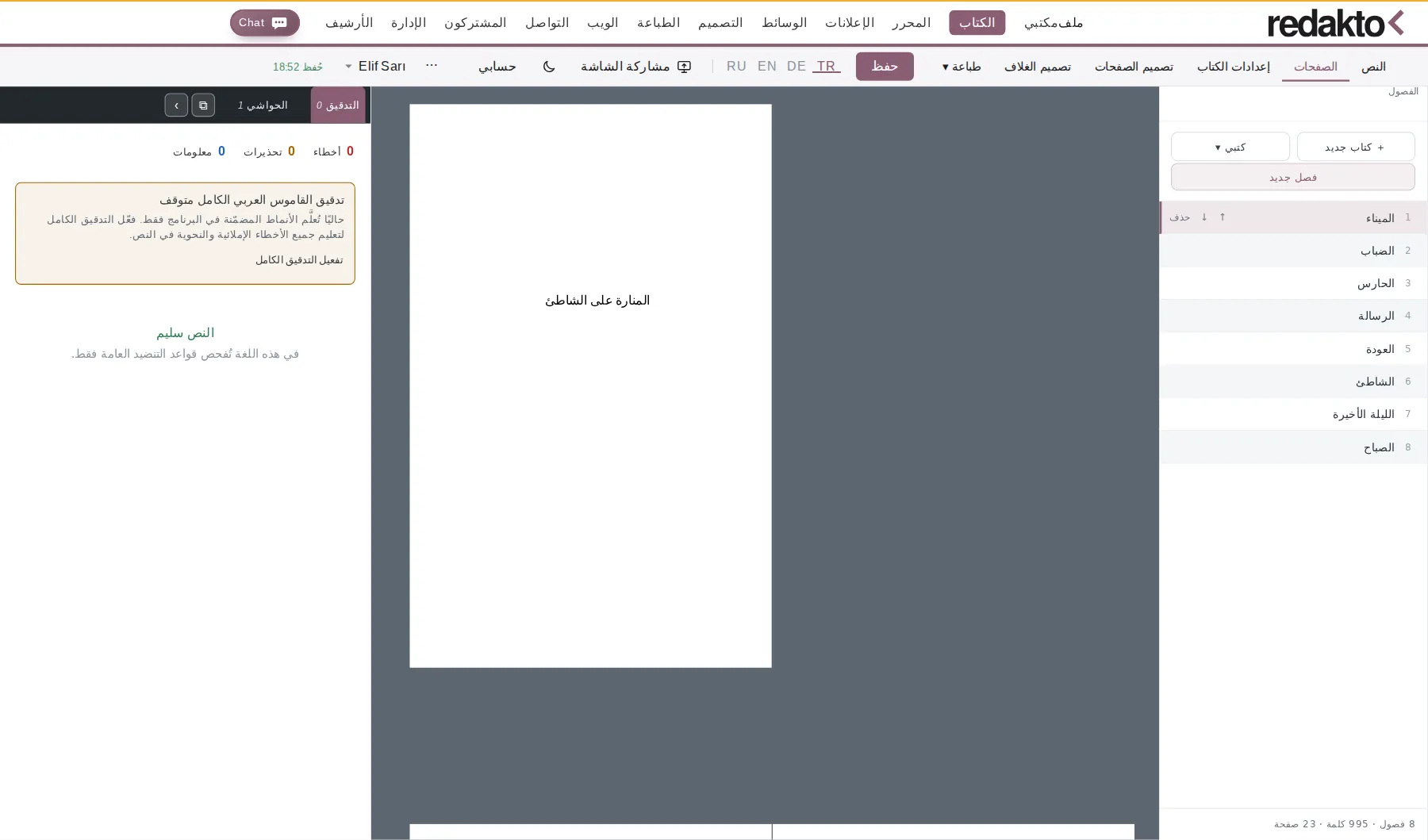Open the المحرر menu item
This screenshot has width=1428, height=840.
click(x=911, y=23)
